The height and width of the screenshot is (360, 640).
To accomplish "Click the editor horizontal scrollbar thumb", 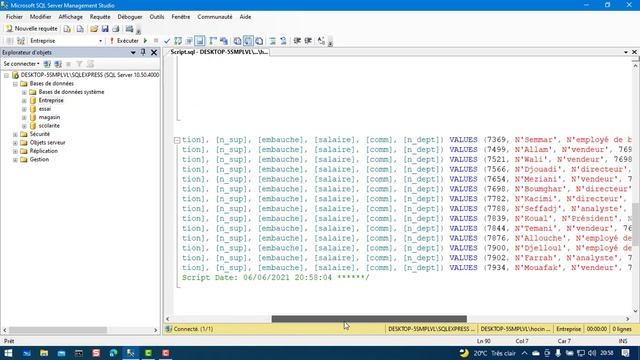I will coord(369,319).
